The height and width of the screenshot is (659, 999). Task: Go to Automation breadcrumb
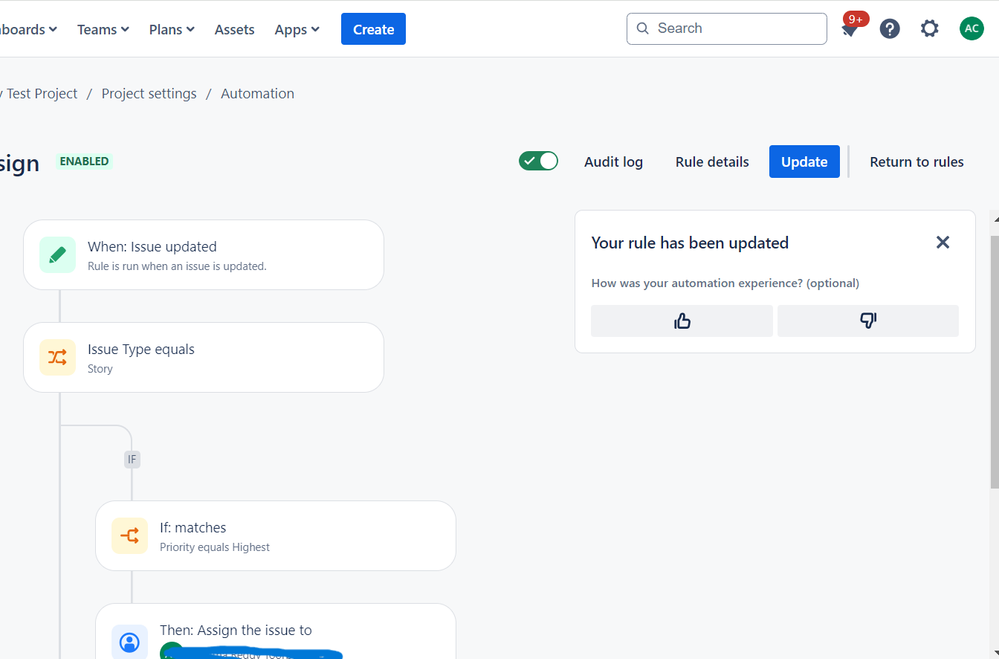(257, 94)
